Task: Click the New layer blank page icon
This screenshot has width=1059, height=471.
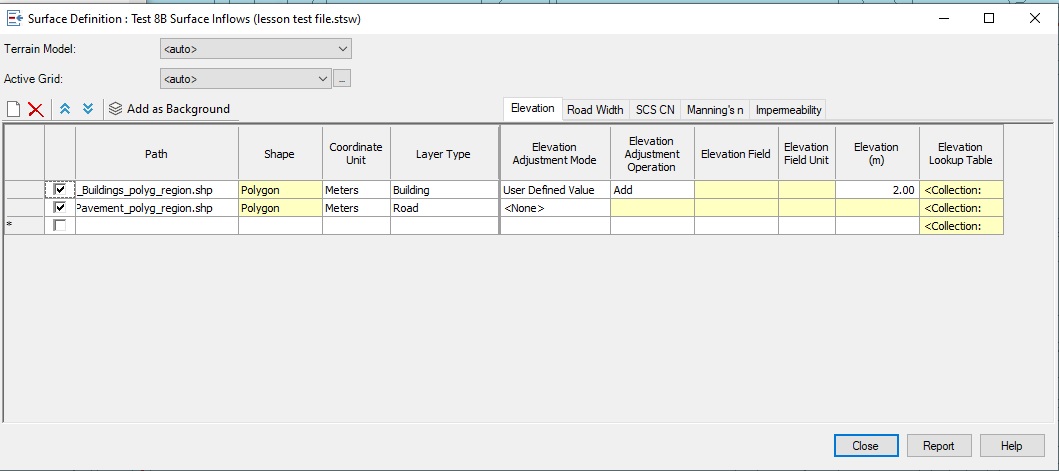Action: [x=13, y=109]
